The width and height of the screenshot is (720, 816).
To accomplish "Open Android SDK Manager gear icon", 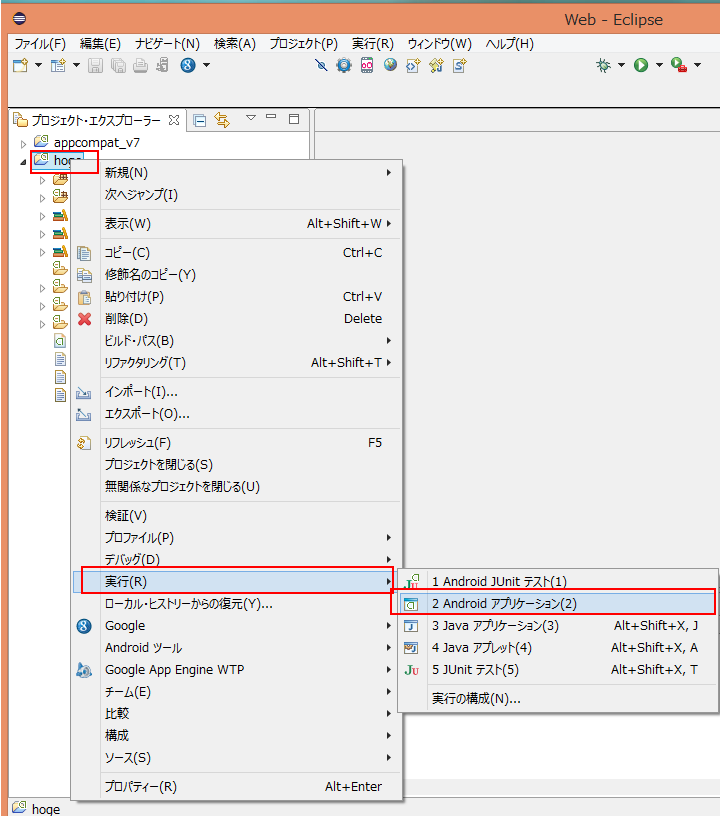I will [x=344, y=65].
